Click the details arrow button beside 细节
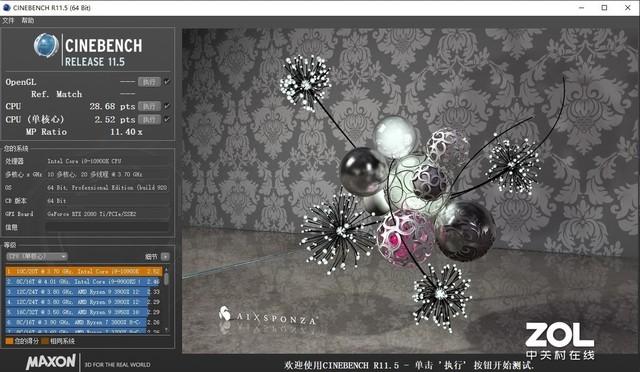 (x=165, y=256)
